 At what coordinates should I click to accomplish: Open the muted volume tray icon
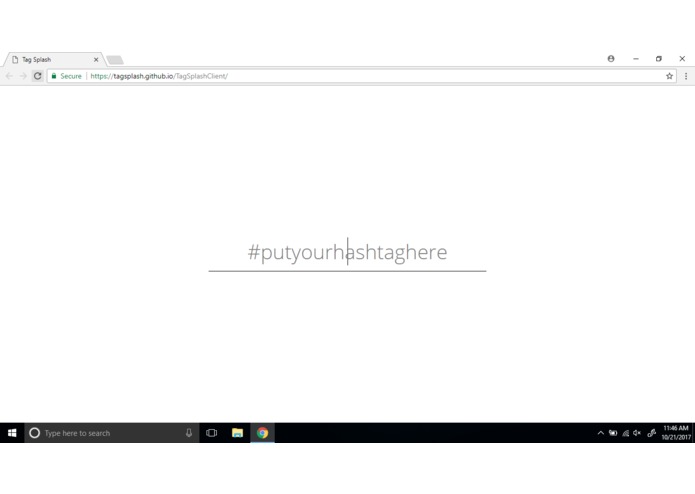(x=637, y=433)
